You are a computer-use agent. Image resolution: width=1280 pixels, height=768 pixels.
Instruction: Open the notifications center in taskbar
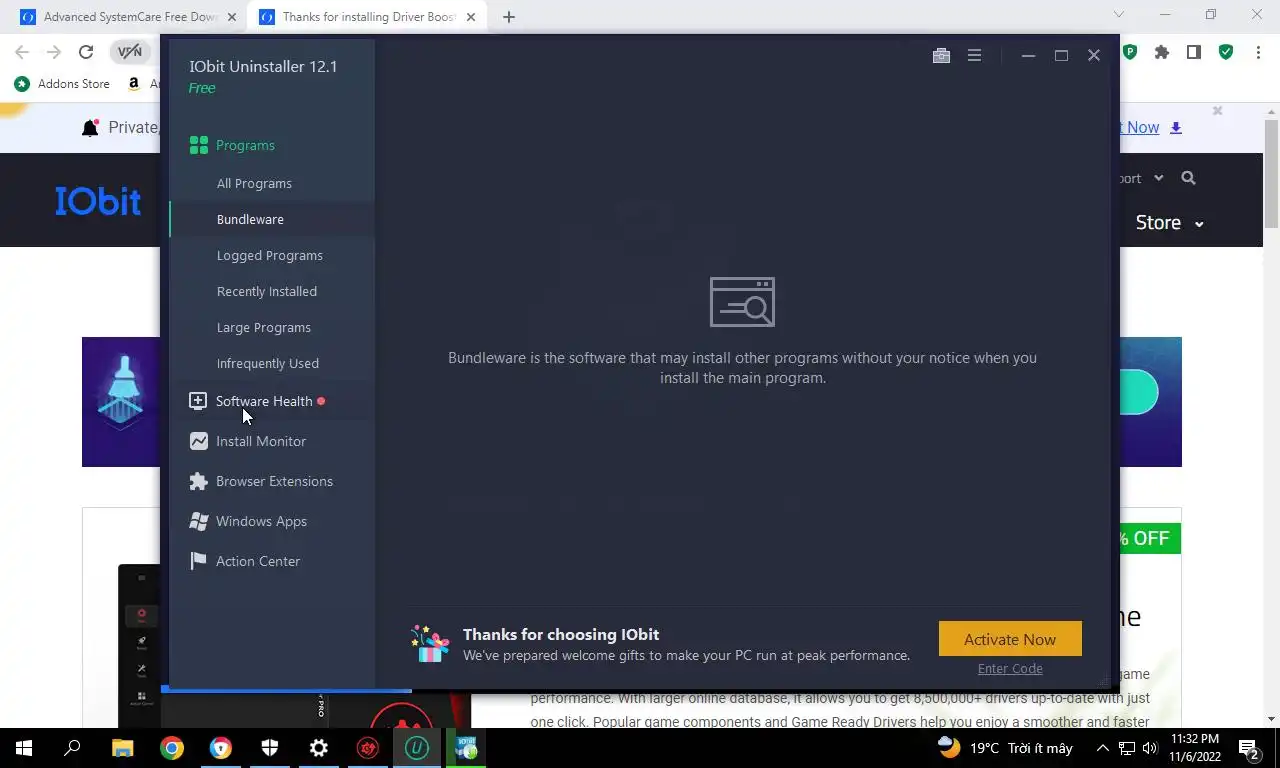coord(1249,748)
